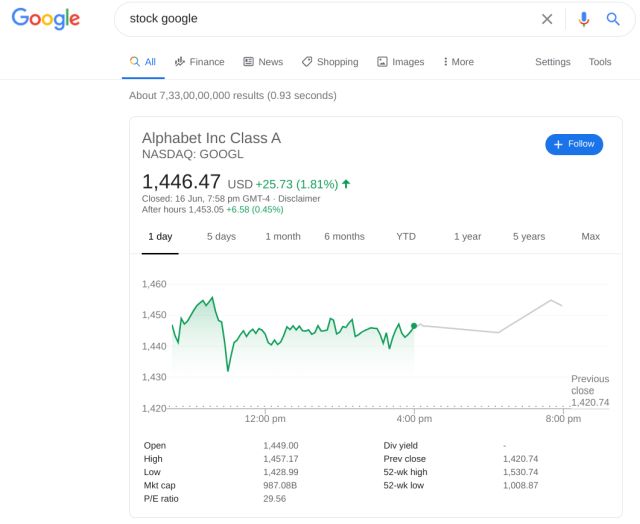Start voice search with microphone icon

pyautogui.click(x=584, y=19)
